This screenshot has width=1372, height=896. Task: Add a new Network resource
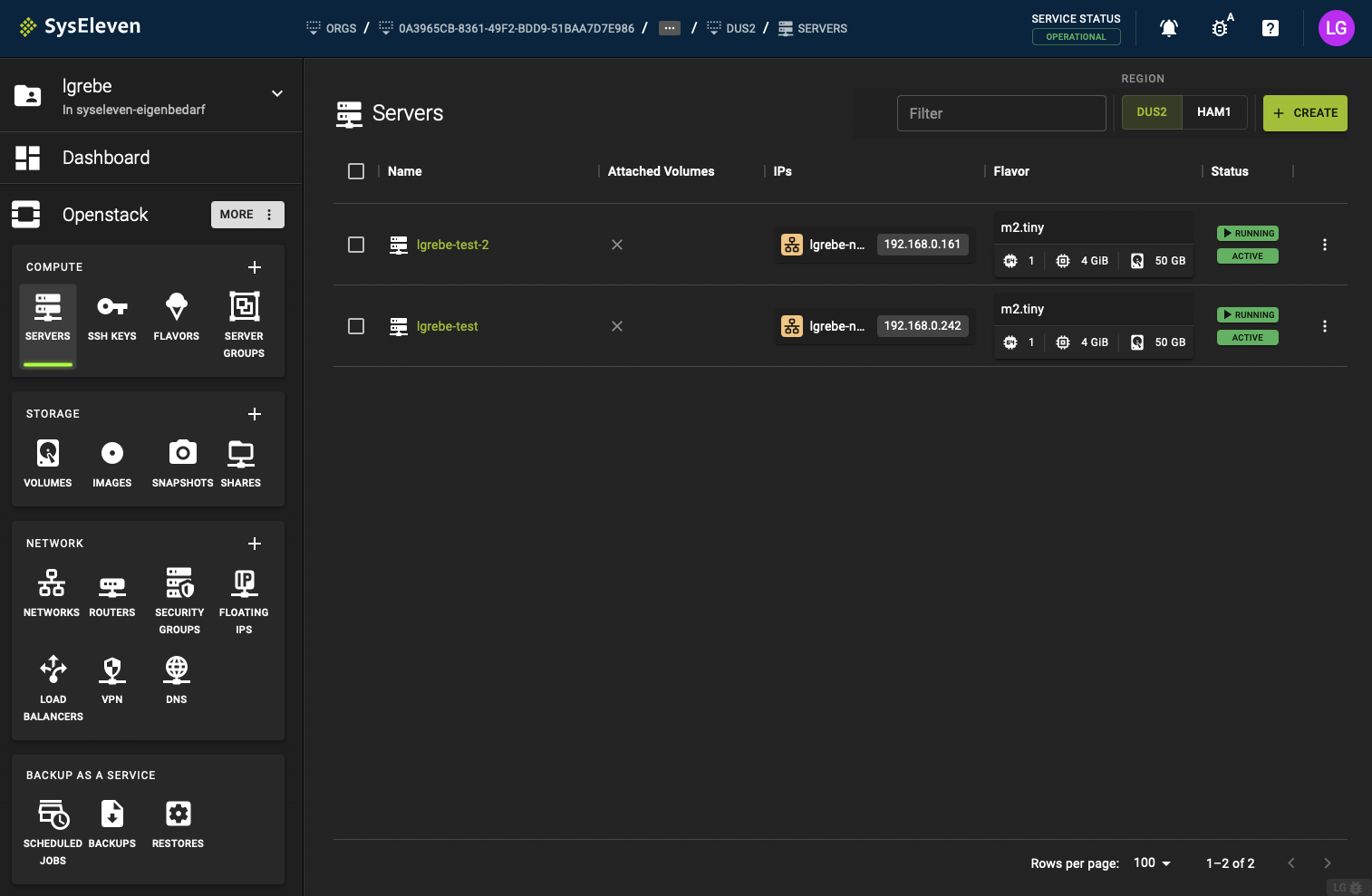pyautogui.click(x=255, y=544)
